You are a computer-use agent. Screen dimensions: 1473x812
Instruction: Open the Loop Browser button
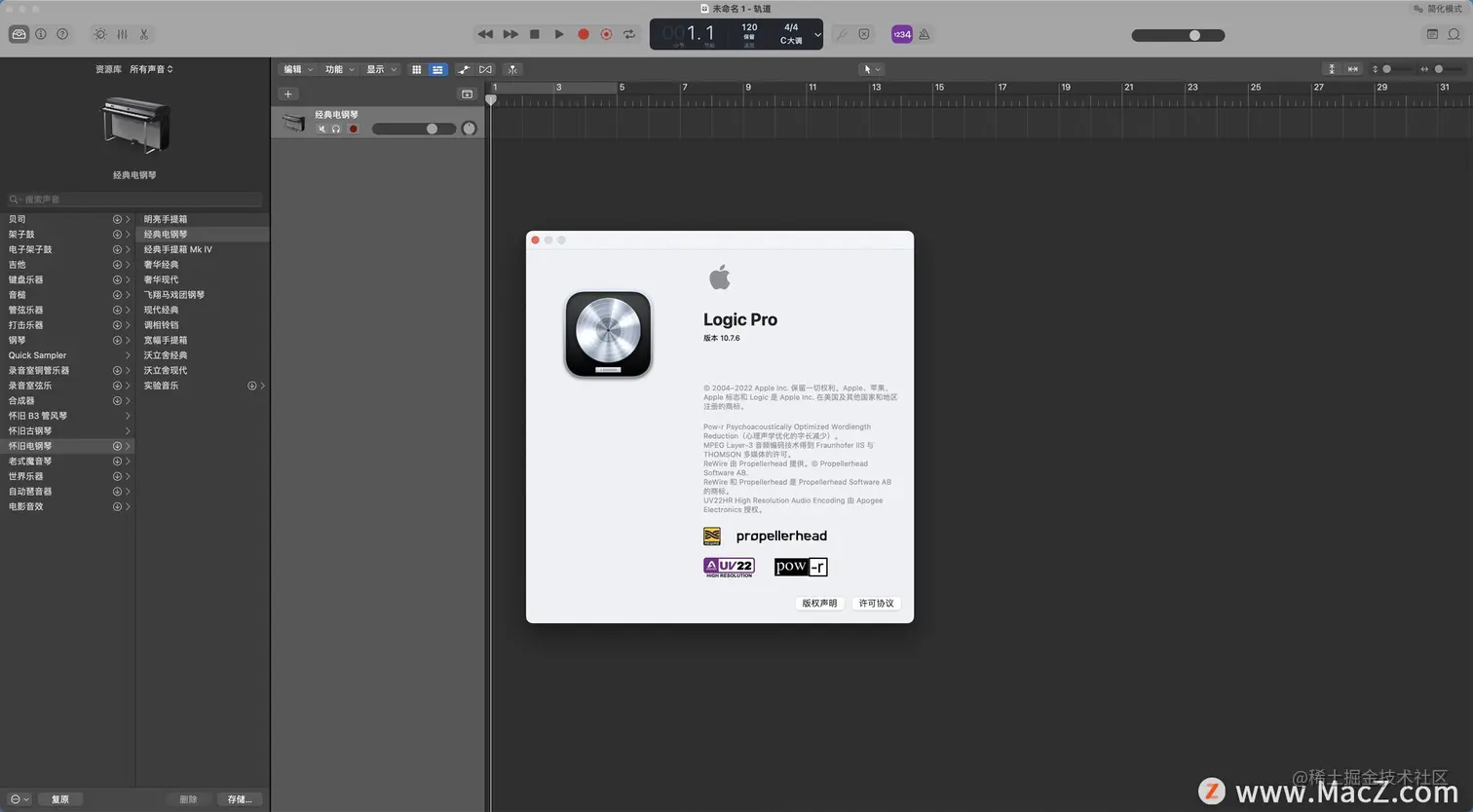pyautogui.click(x=1454, y=34)
